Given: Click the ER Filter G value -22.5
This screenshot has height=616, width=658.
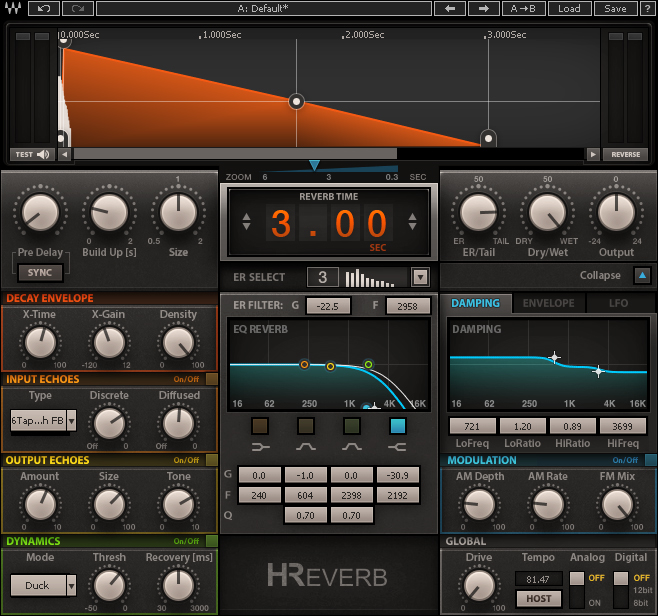Looking at the screenshot, I should (x=328, y=306).
